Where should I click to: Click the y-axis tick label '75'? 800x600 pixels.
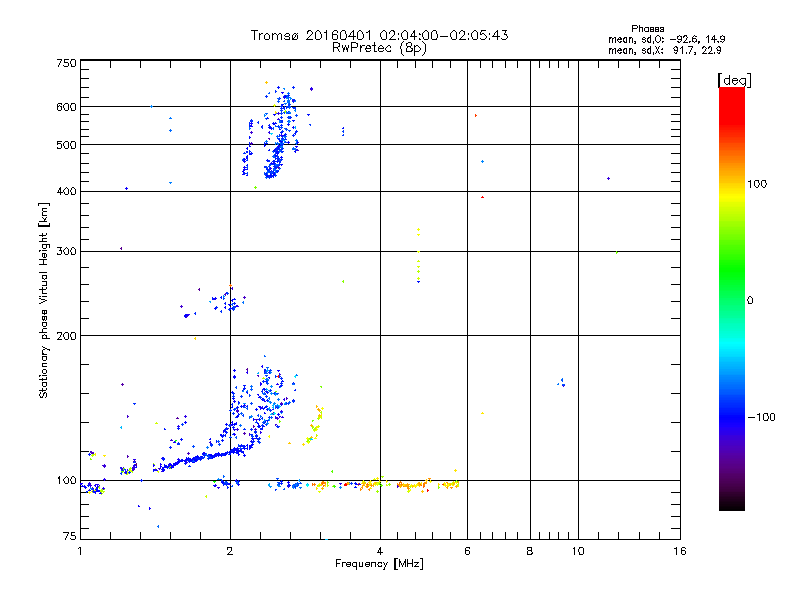tap(70, 536)
